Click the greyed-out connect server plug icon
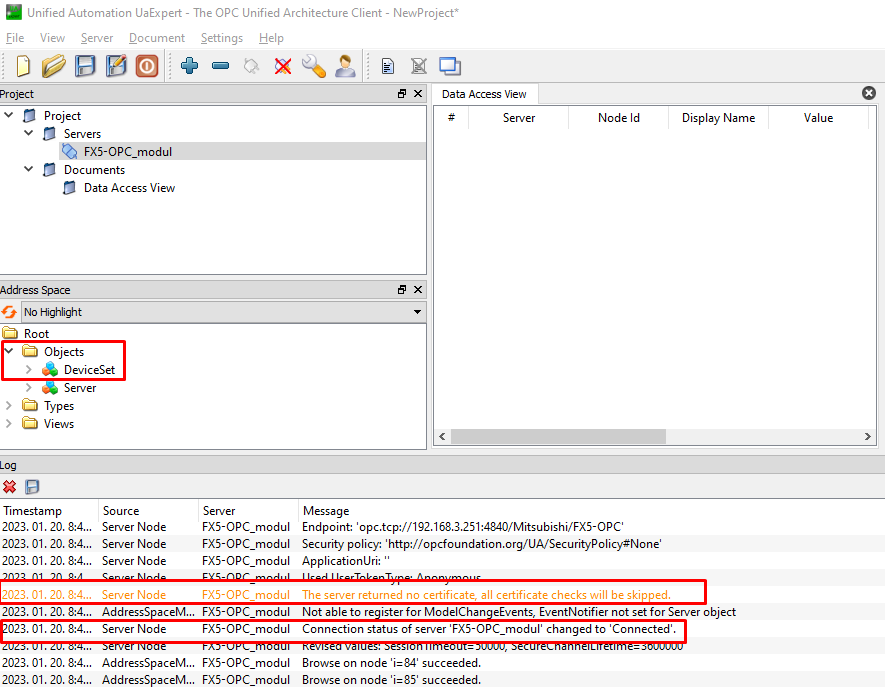The image size is (885, 687). point(251,66)
